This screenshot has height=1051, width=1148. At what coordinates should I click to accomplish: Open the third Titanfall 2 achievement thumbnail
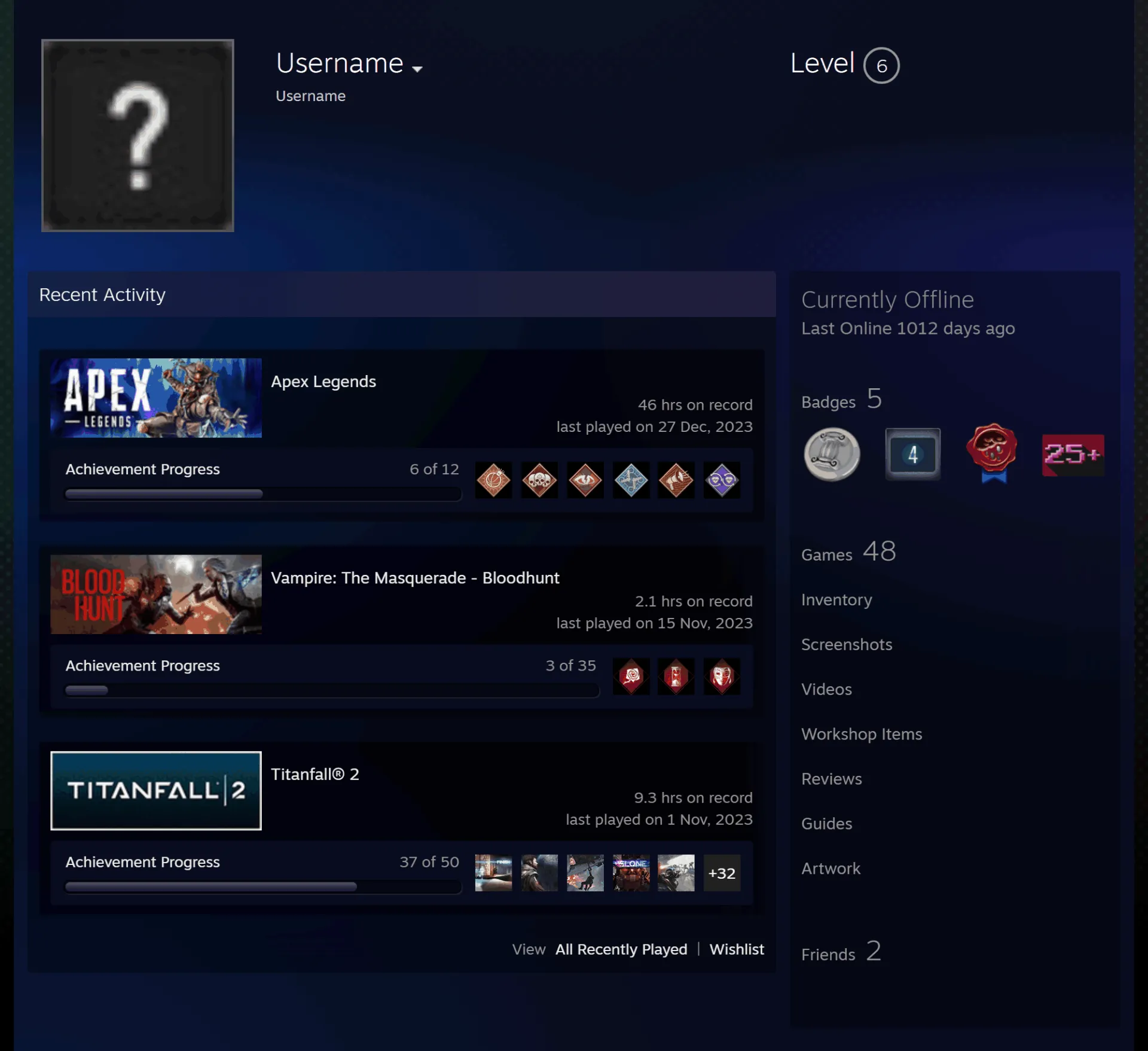pos(585,873)
